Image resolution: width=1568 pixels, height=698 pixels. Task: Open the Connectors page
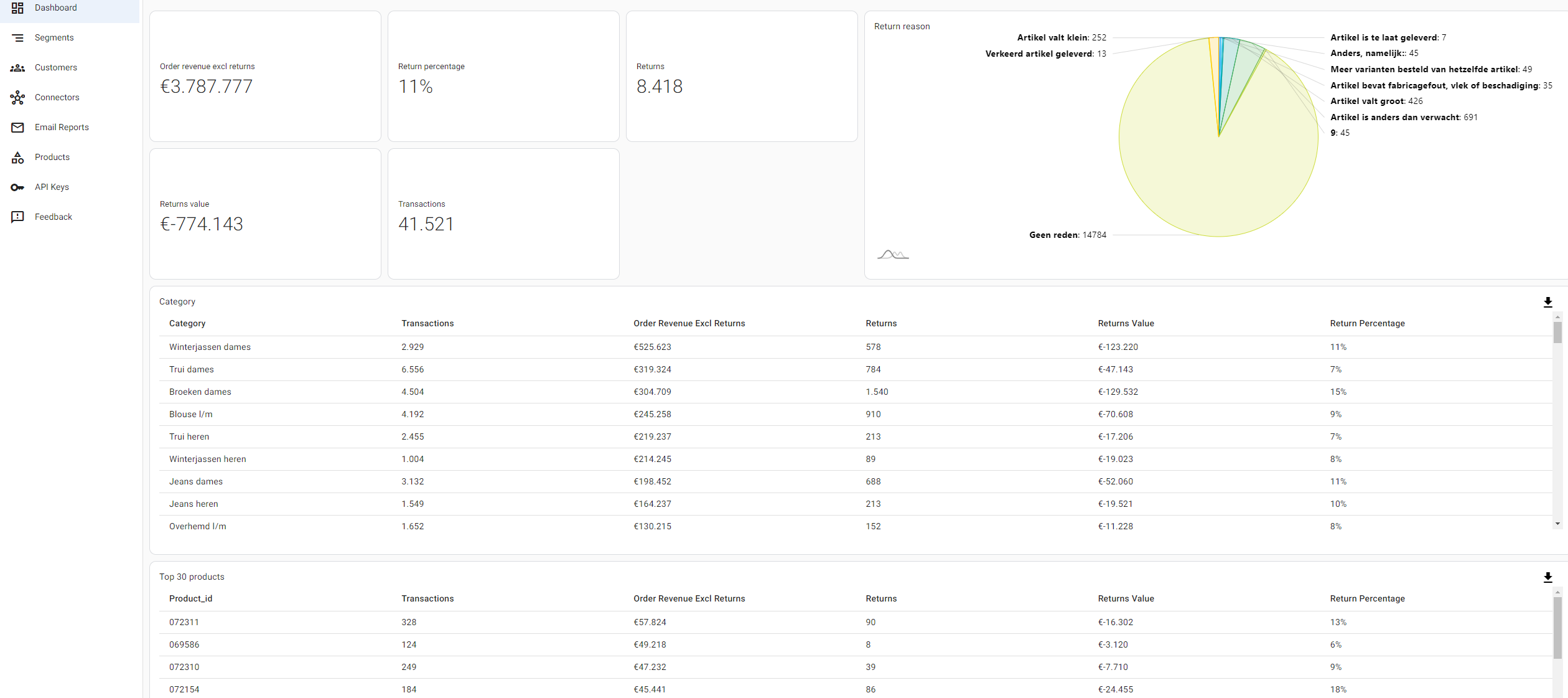tap(57, 97)
